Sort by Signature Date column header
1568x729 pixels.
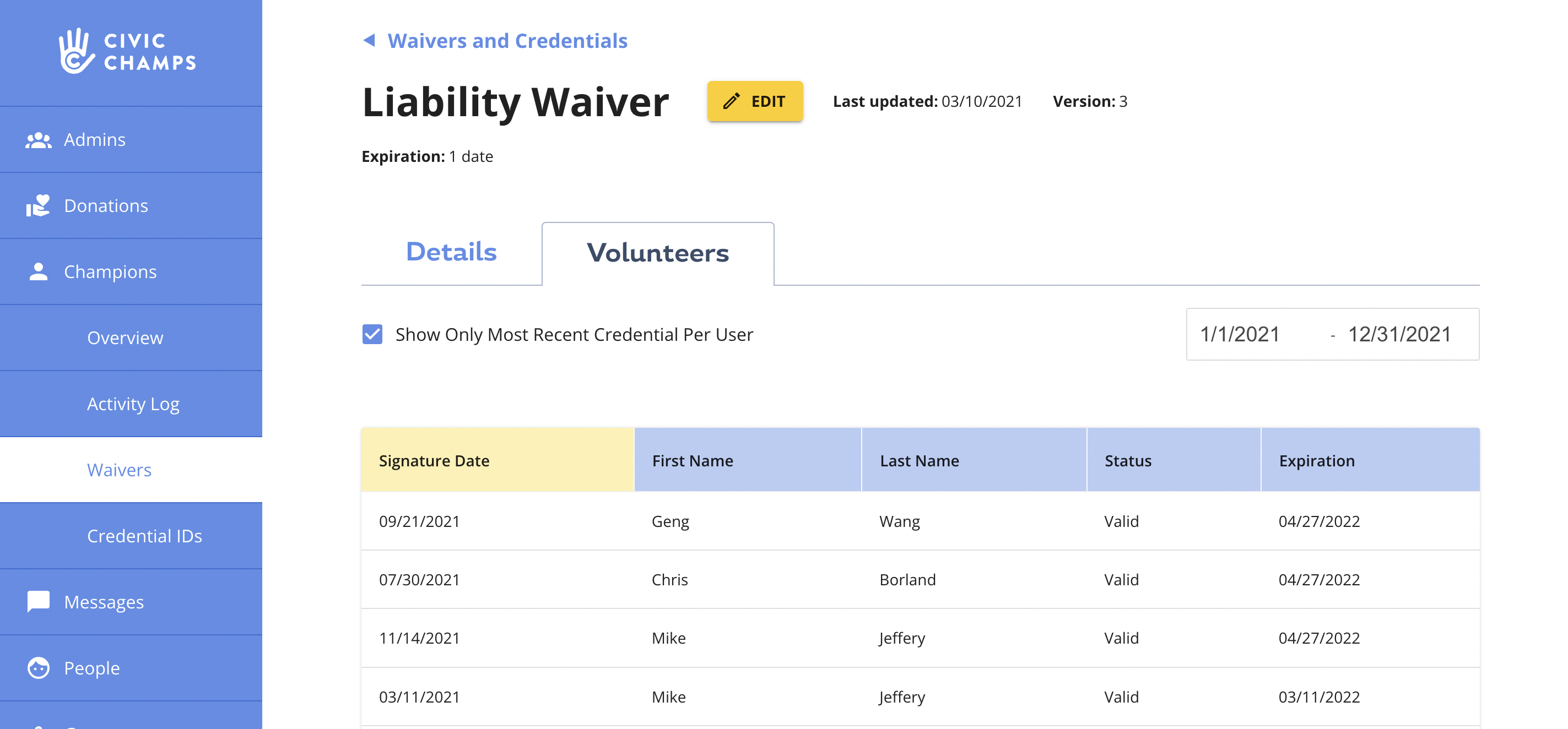(434, 461)
